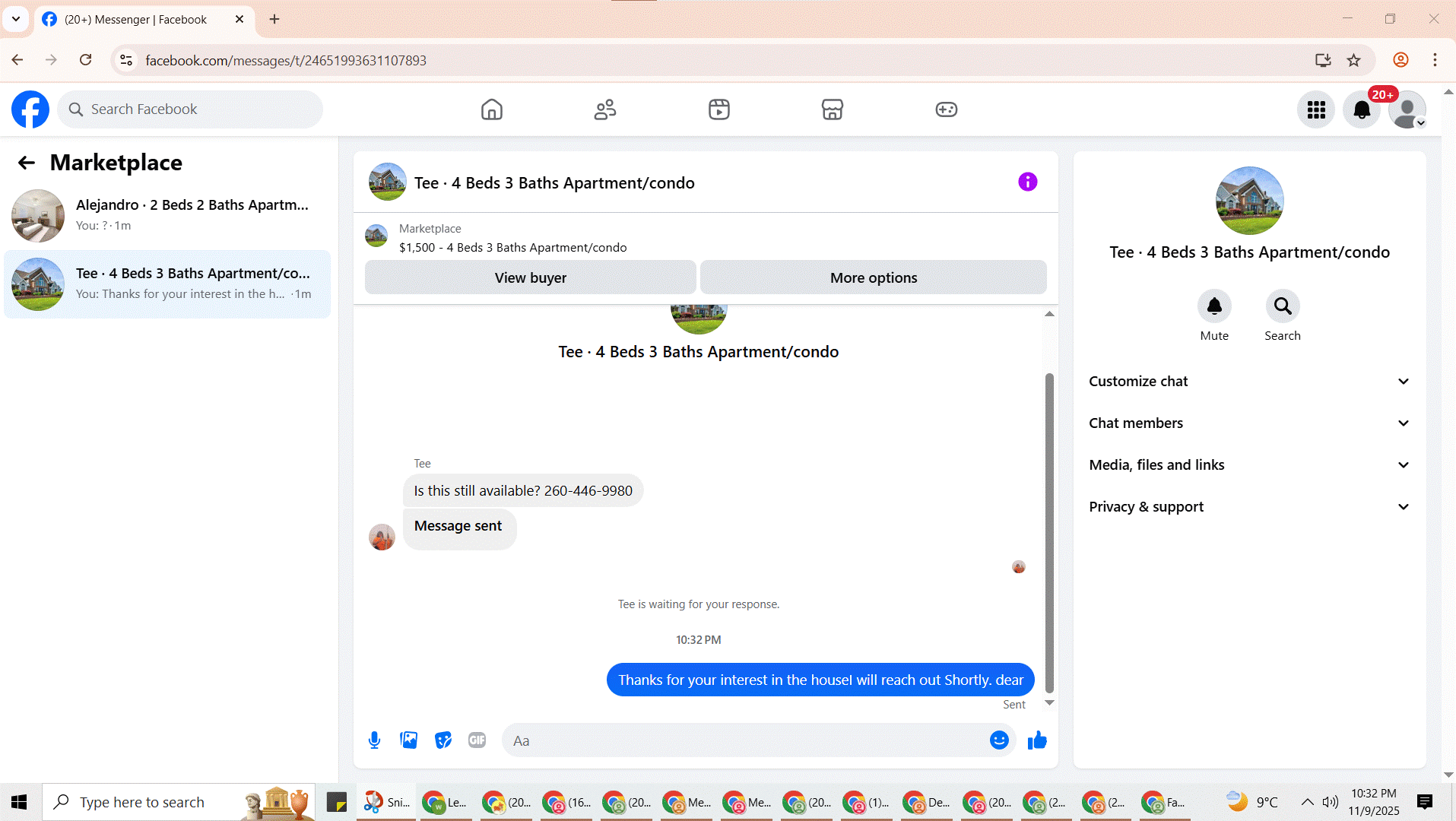The width and height of the screenshot is (1456, 821).
Task: Bookmark this page with the star icon
Action: coord(1354,60)
